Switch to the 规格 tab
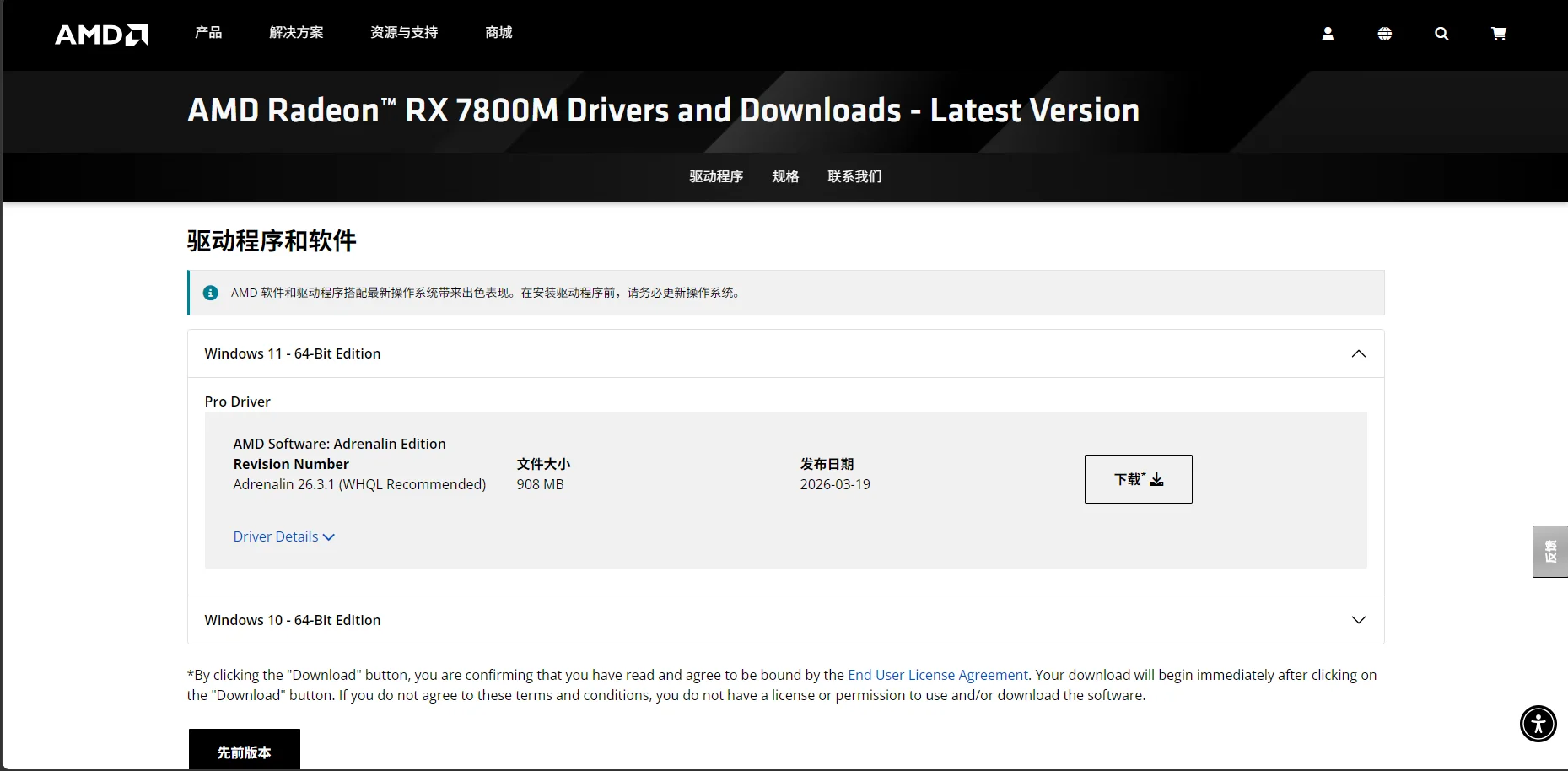 click(785, 176)
